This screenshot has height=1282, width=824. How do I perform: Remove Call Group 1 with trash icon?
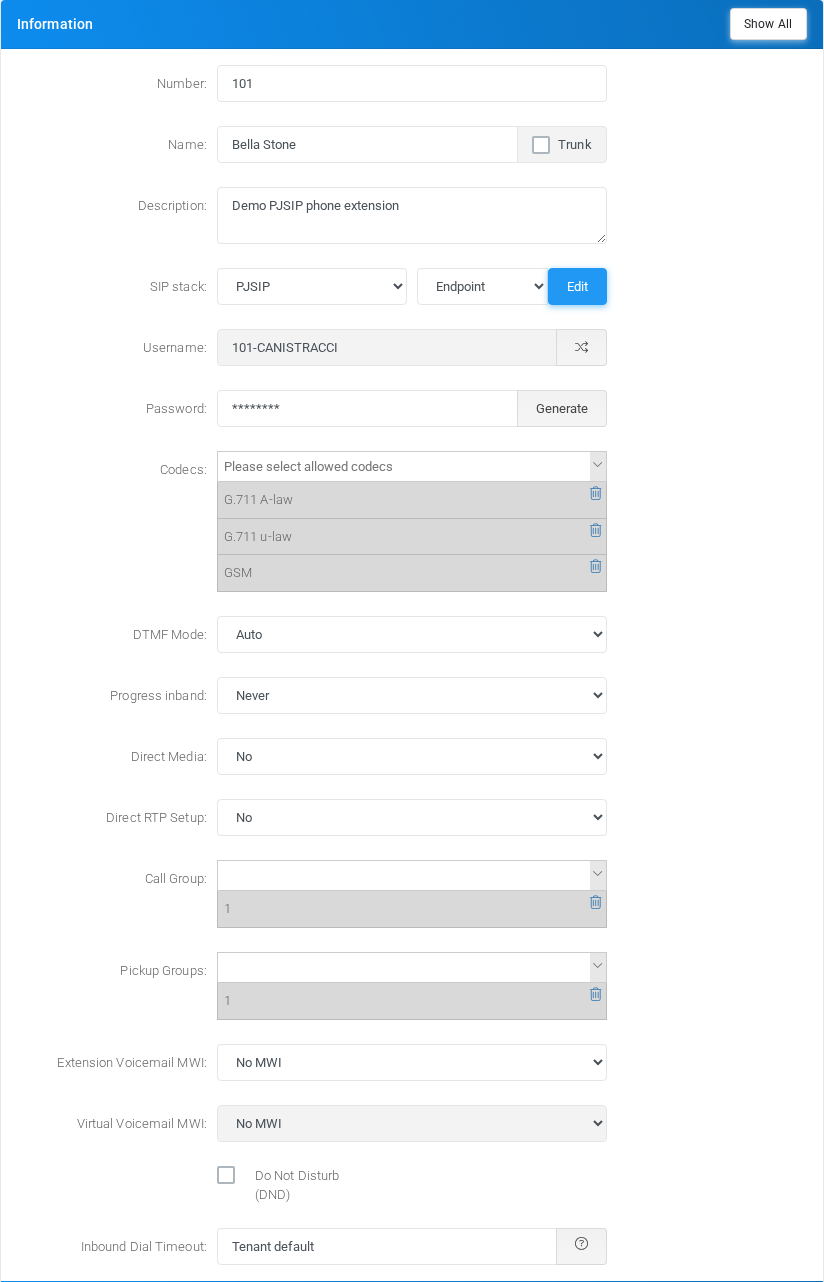[x=596, y=902]
